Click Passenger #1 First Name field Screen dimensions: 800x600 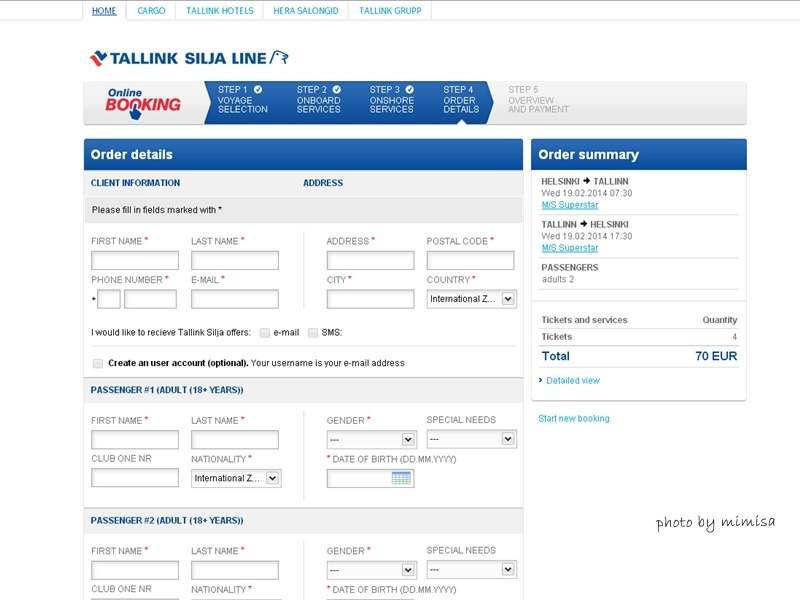pyautogui.click(x=135, y=439)
